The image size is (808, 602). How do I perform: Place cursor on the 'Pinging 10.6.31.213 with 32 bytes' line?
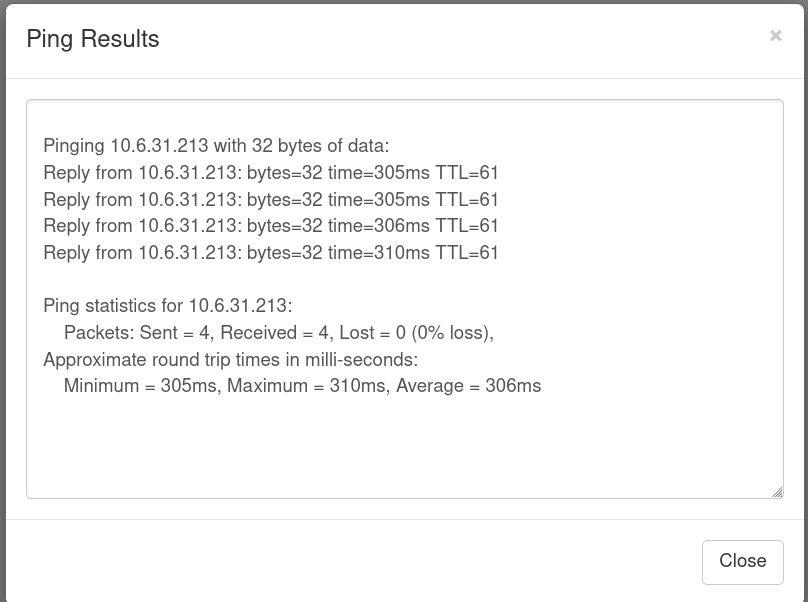tap(216, 145)
